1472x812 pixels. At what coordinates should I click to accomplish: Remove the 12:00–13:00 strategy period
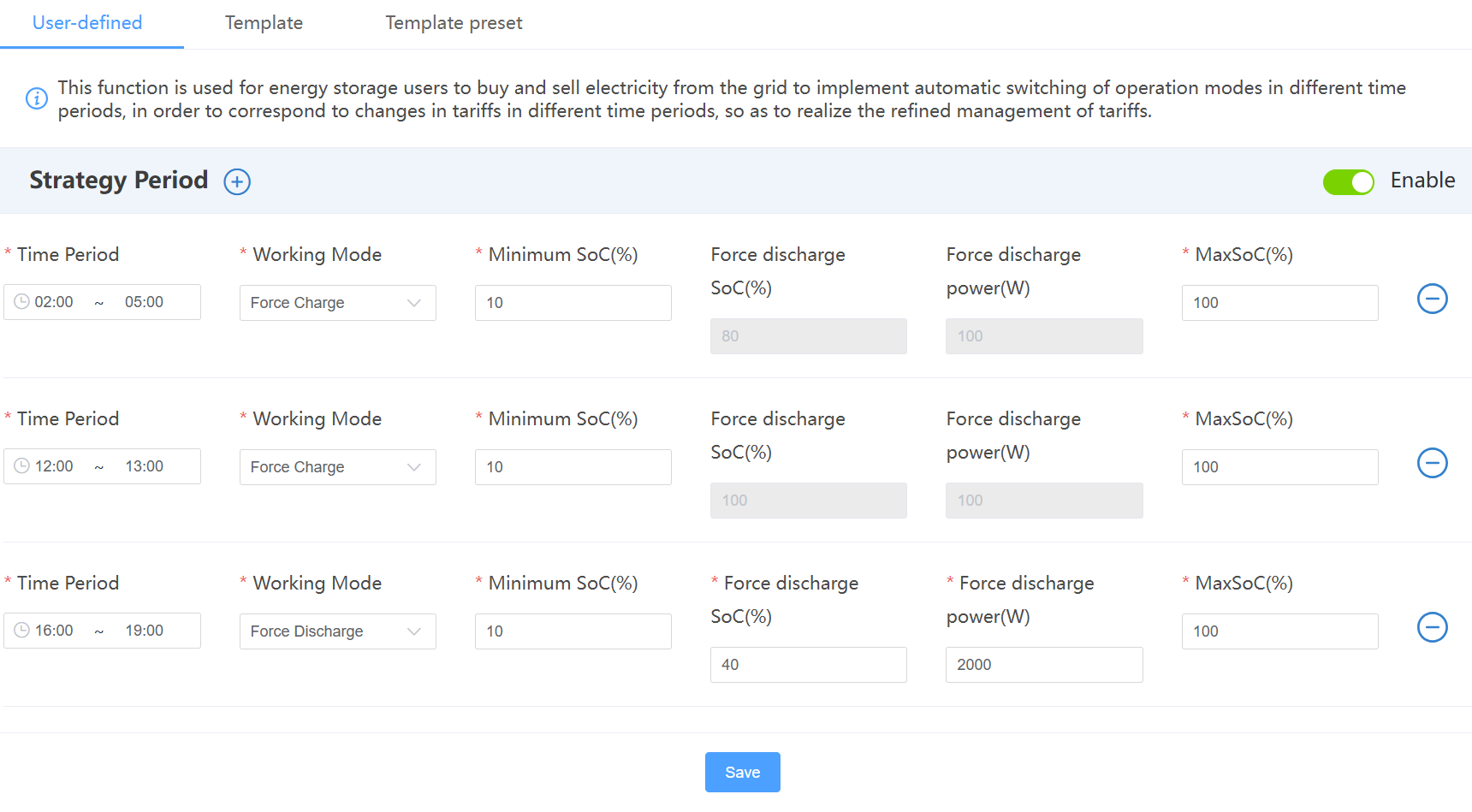pyautogui.click(x=1432, y=463)
